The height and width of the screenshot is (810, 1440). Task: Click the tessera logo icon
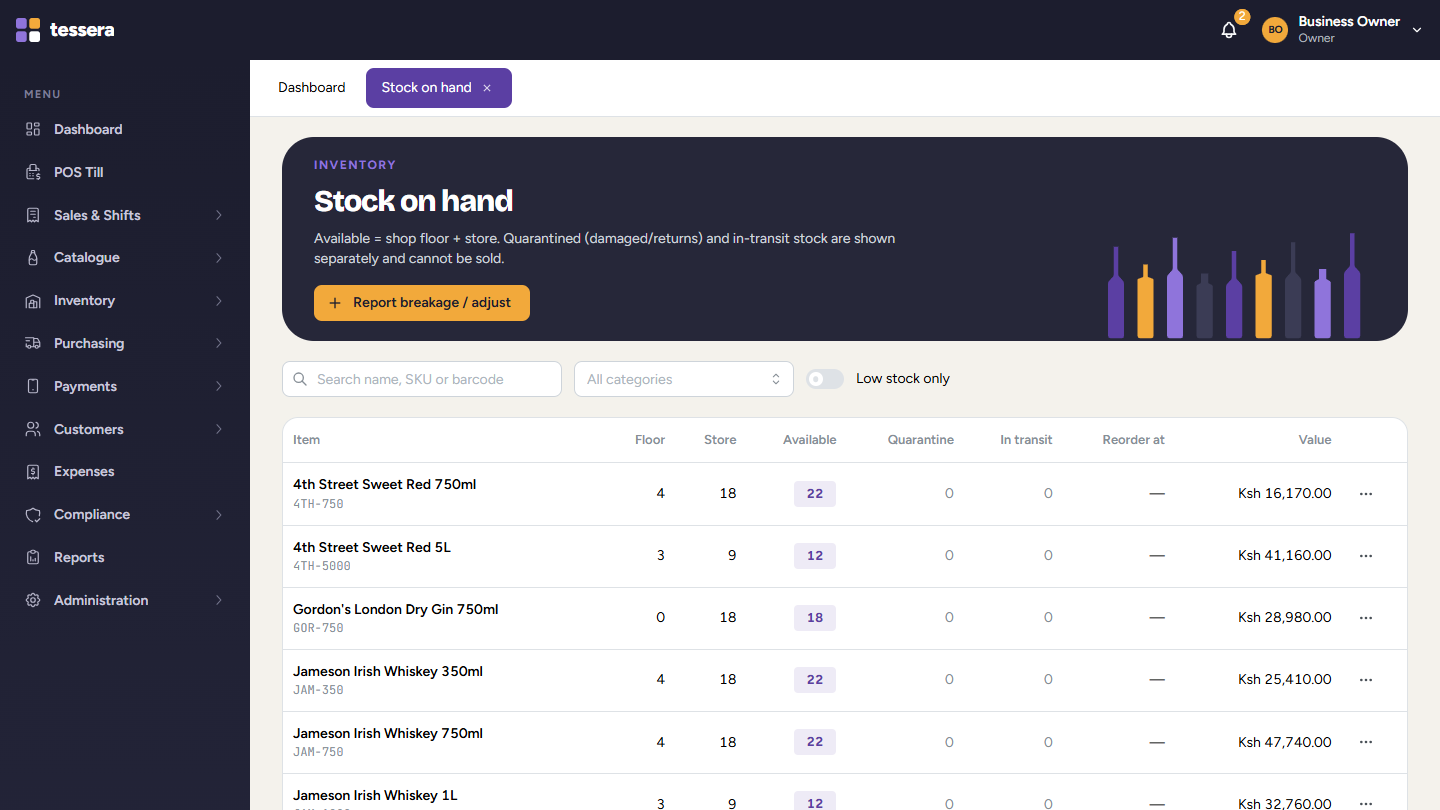28,30
